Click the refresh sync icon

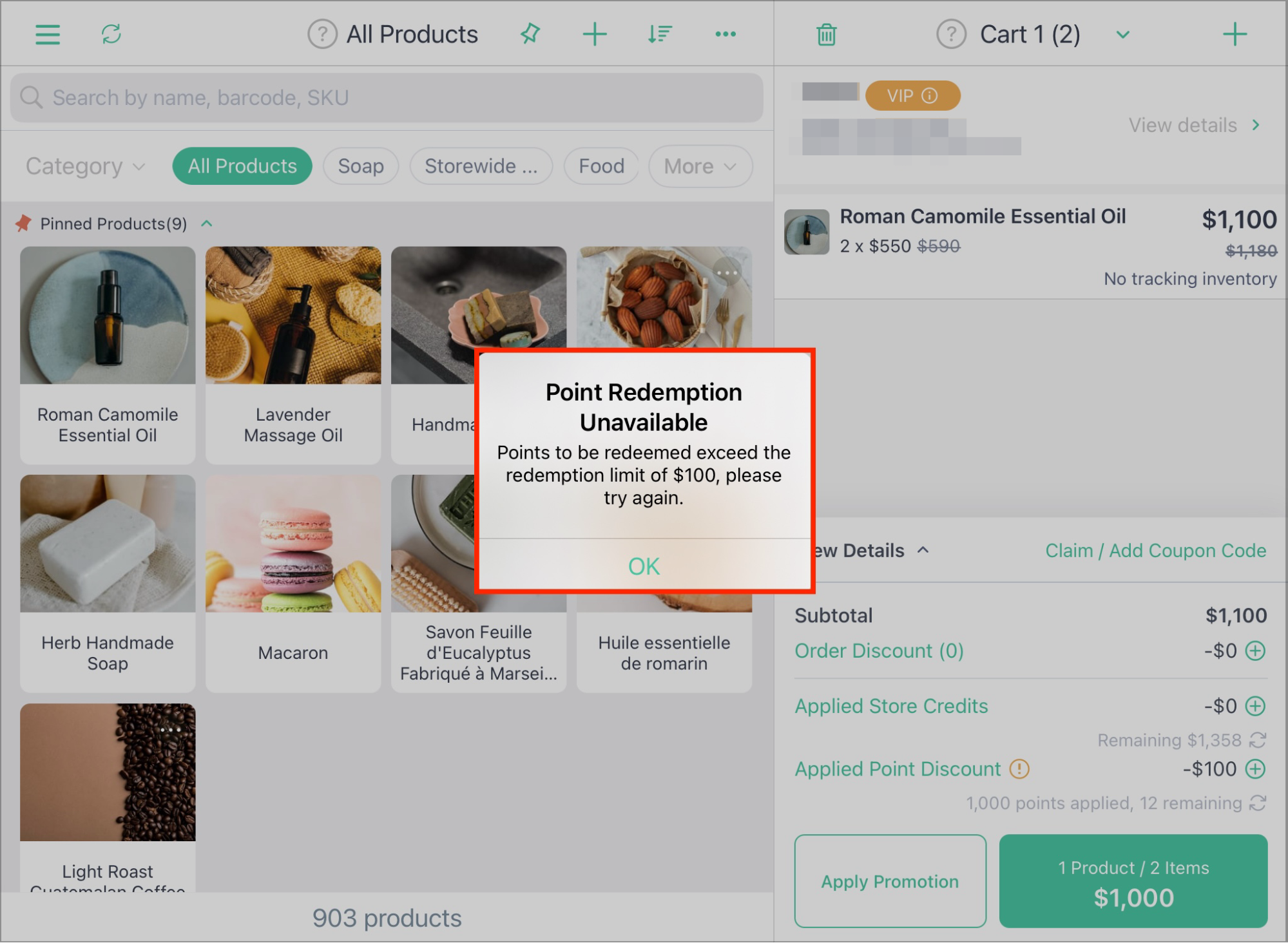[x=111, y=34]
